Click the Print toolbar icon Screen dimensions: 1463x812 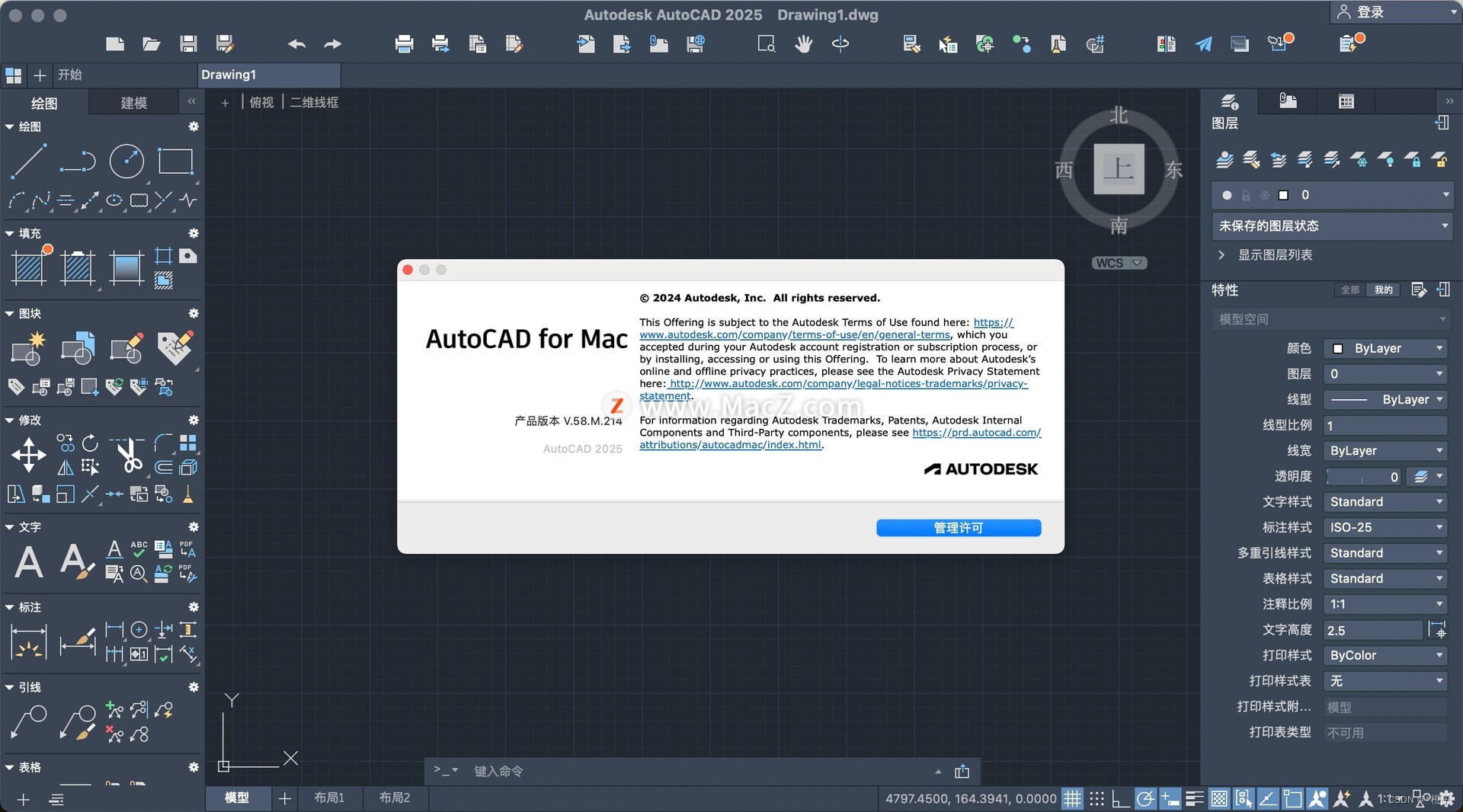tap(404, 43)
